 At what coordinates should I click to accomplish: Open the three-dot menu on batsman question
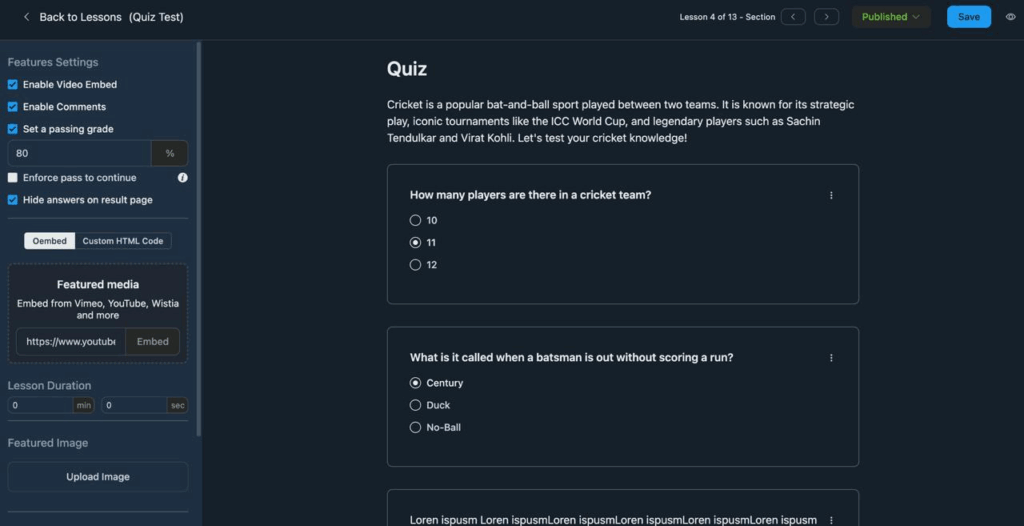click(831, 358)
